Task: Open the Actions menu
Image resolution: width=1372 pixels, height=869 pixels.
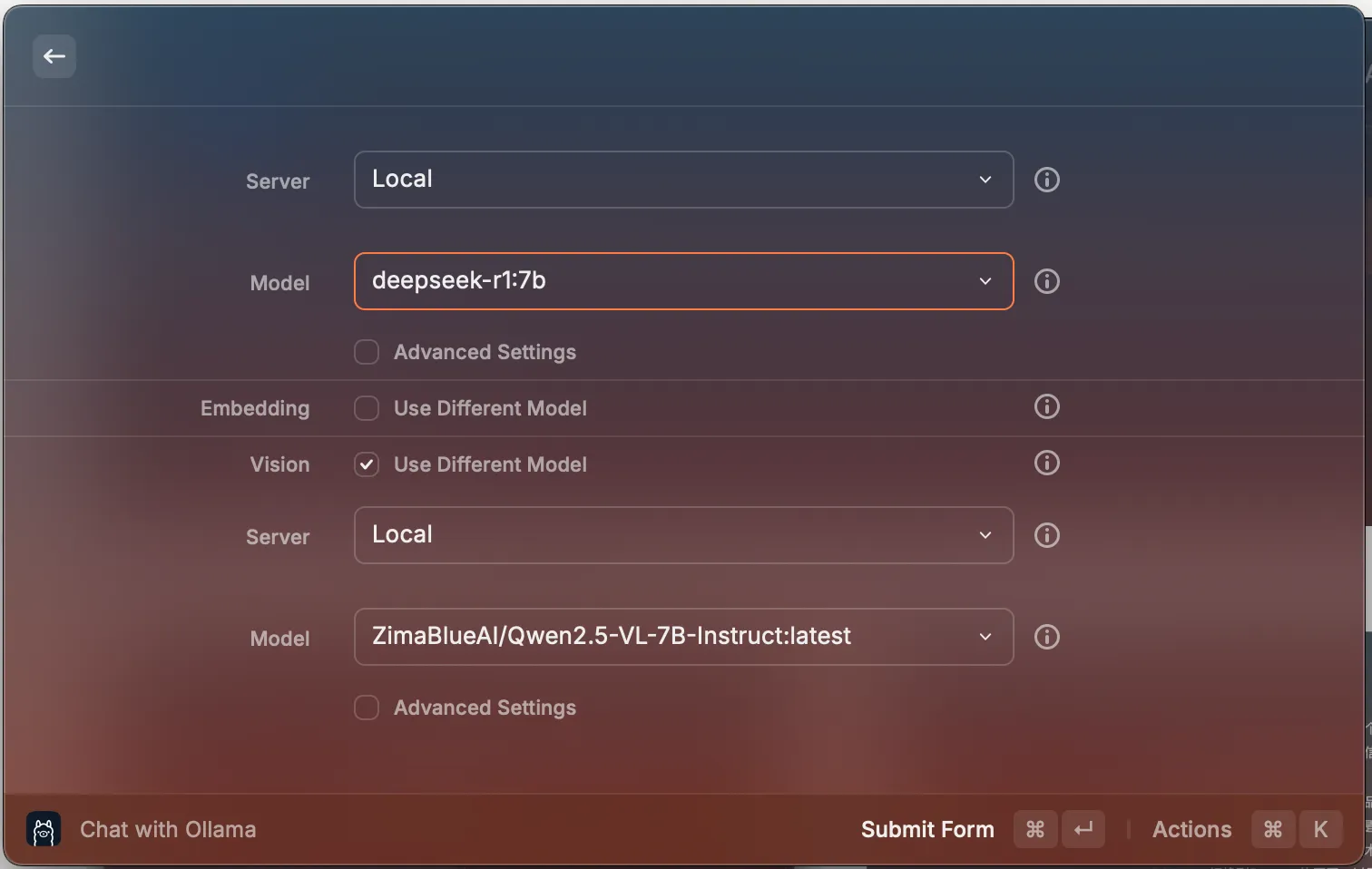Action: (1191, 829)
